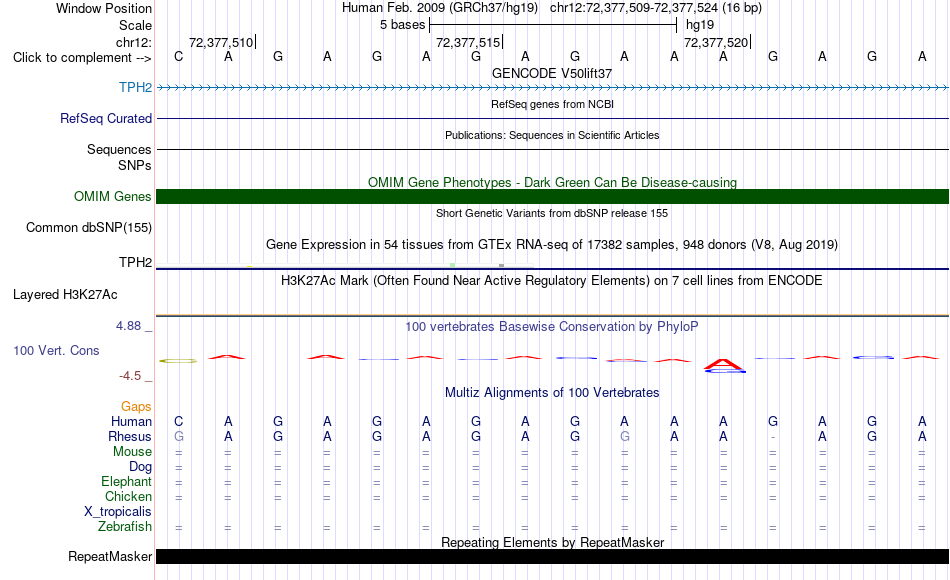Click OMIM Gene Phenotypes title text

click(x=552, y=182)
